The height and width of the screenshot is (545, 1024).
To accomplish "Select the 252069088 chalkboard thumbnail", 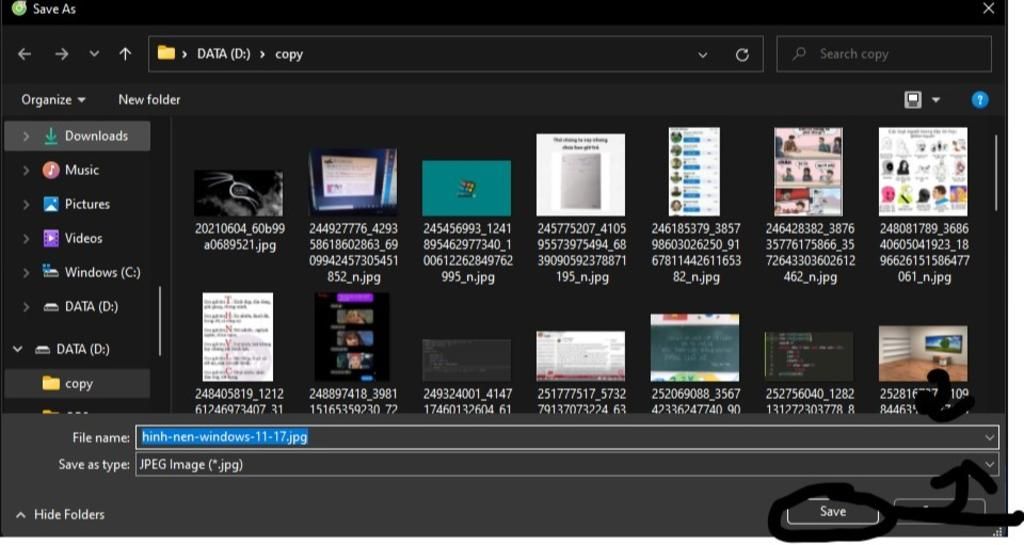I will pyautogui.click(x=695, y=347).
